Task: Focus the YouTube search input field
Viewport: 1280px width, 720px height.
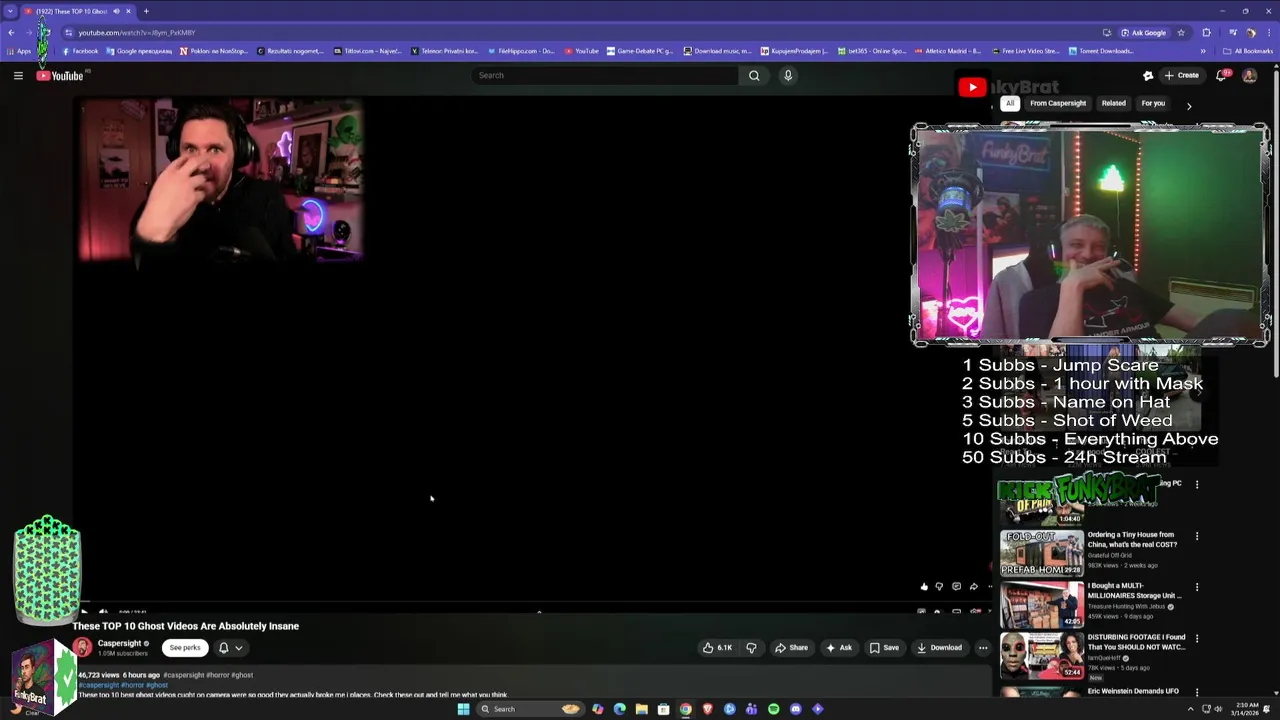Action: click(605, 75)
